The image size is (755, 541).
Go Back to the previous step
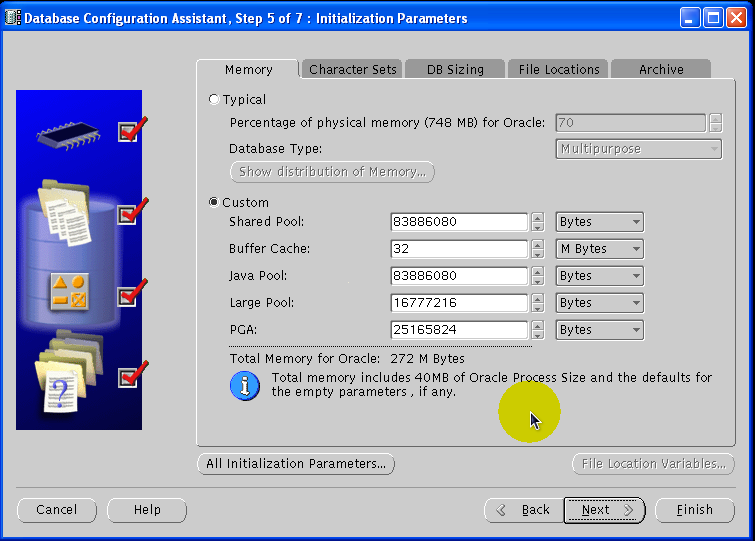(x=524, y=510)
